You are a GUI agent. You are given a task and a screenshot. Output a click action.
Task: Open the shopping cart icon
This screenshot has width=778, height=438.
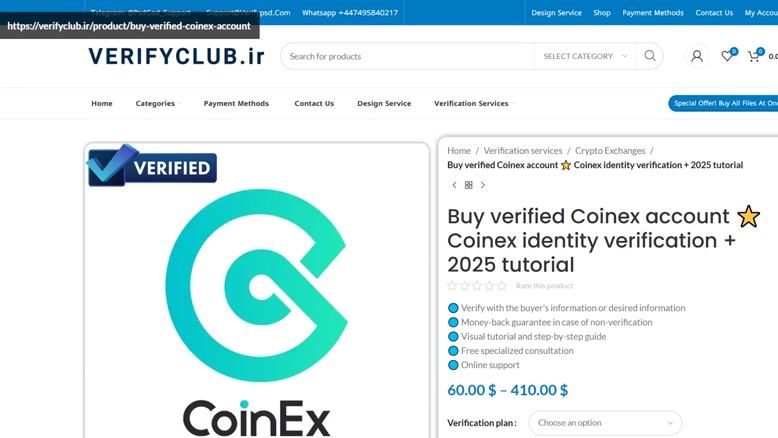click(x=754, y=56)
